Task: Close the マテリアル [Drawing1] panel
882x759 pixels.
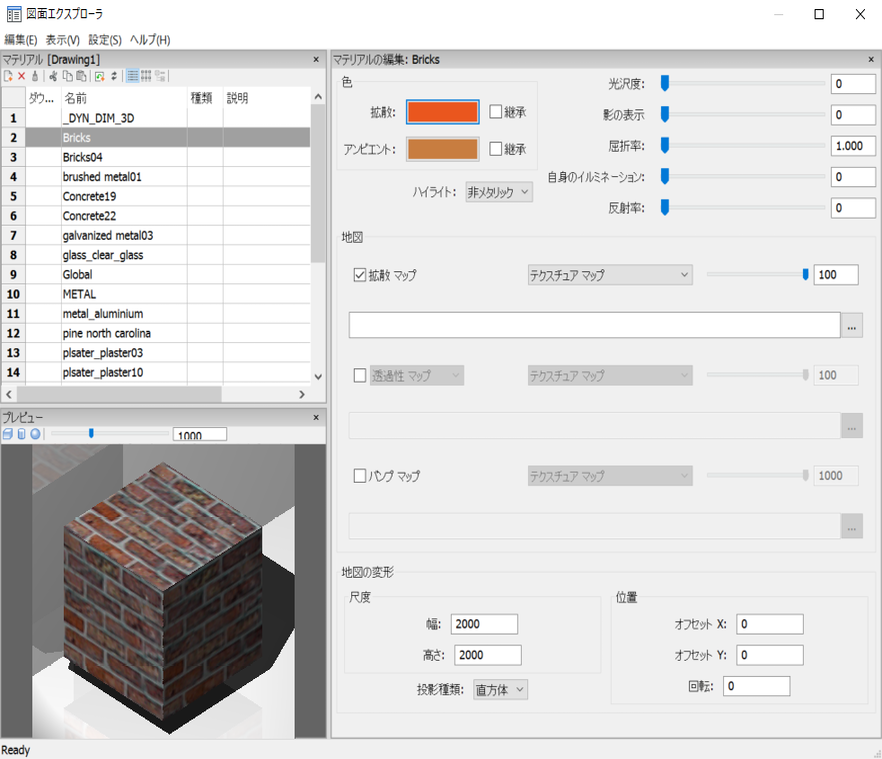Action: [316, 59]
